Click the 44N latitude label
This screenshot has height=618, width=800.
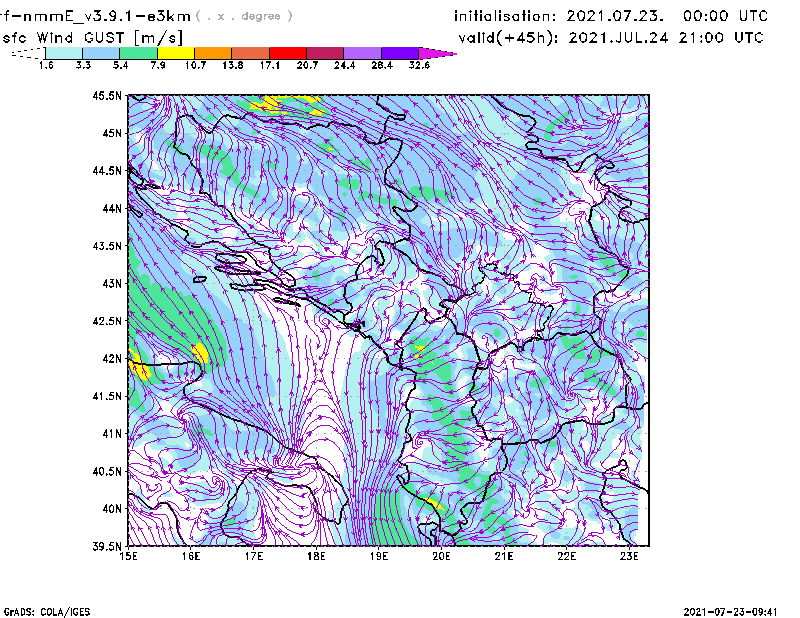pos(112,208)
